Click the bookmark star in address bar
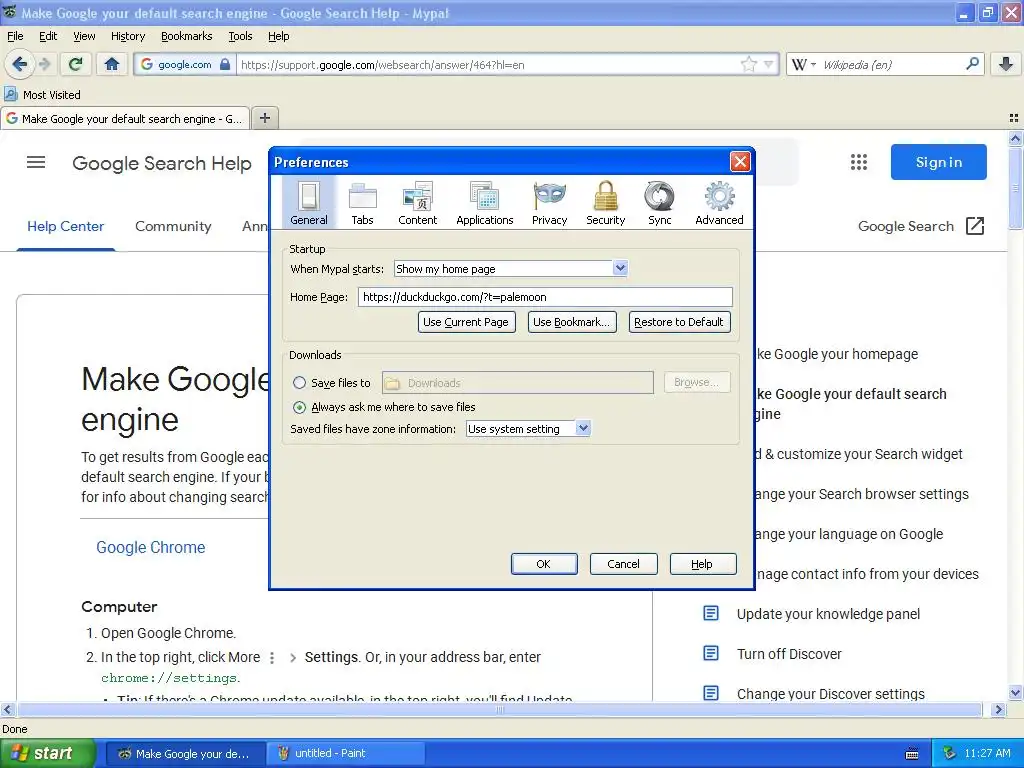The height and width of the screenshot is (768, 1024). (748, 64)
